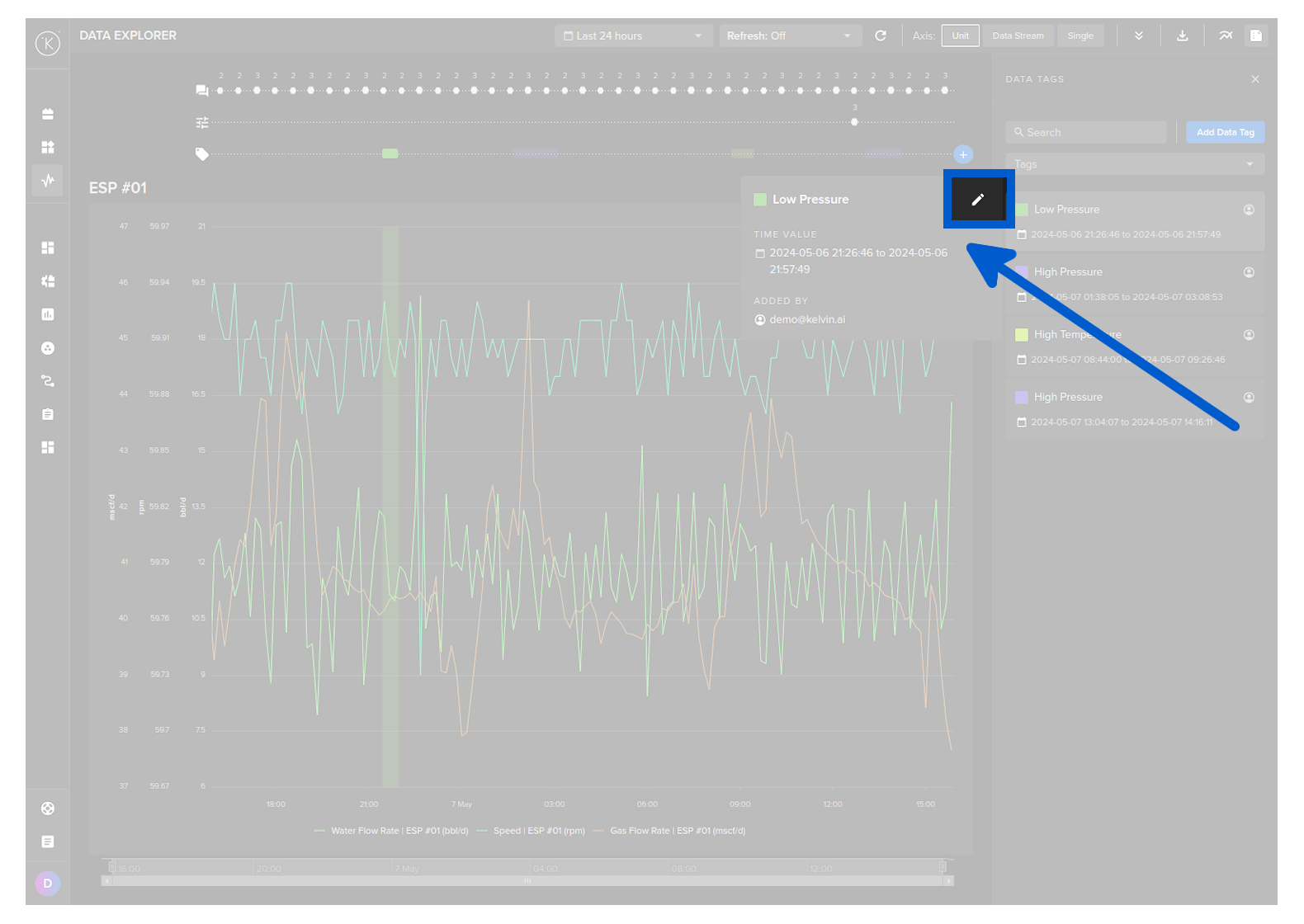Click the Kelvin logo in top-left corner
The width and height of the screenshot is (1304, 924).
pyautogui.click(x=48, y=43)
